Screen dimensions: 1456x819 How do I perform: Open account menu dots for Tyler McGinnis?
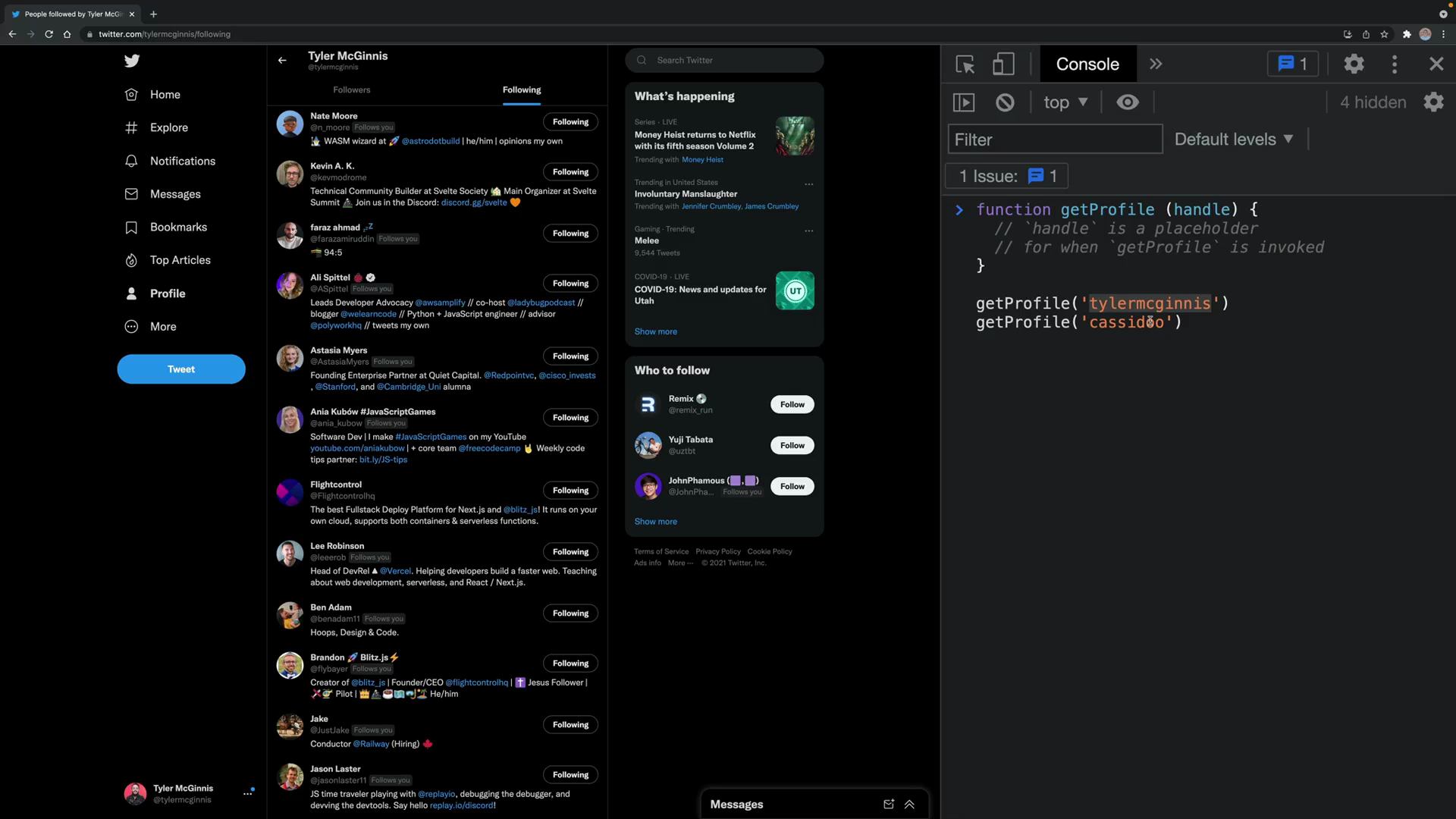point(248,793)
